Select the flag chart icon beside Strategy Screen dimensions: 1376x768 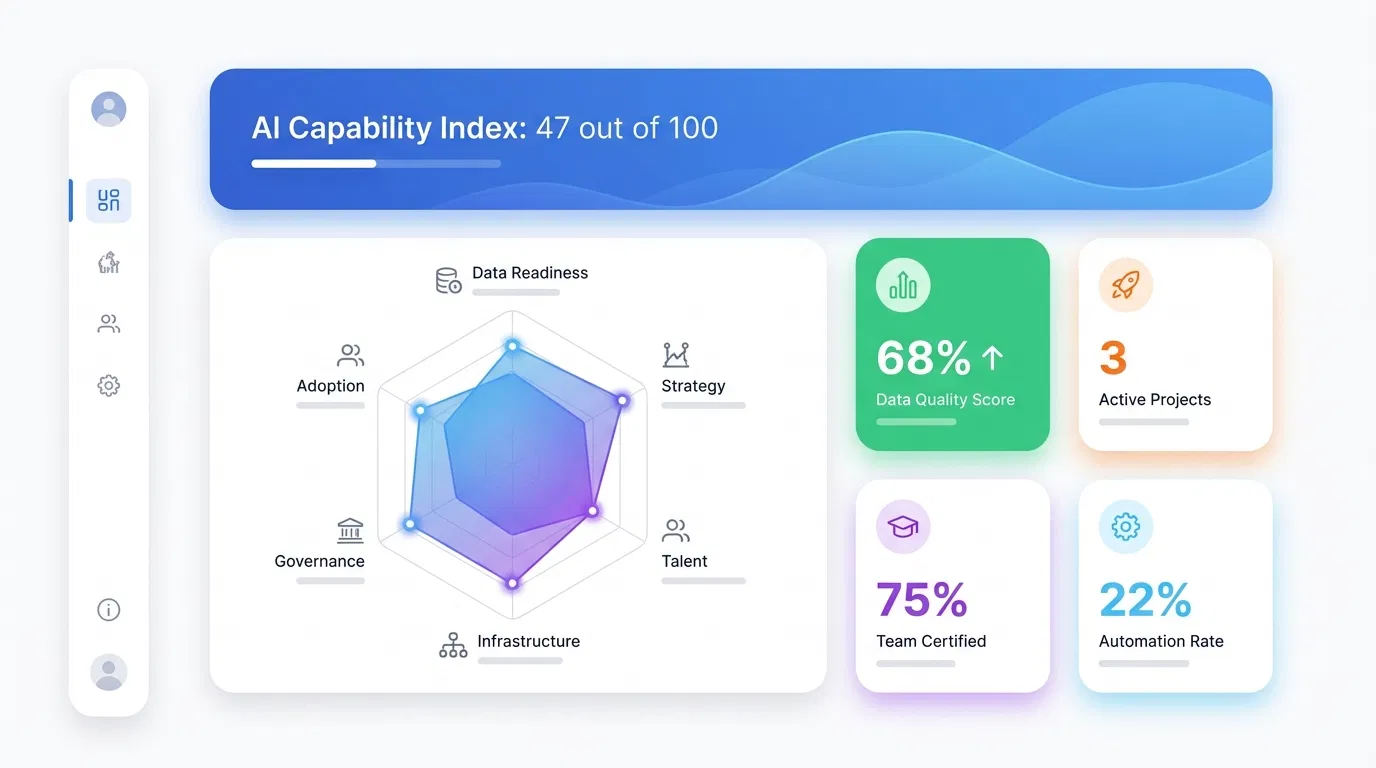(674, 355)
